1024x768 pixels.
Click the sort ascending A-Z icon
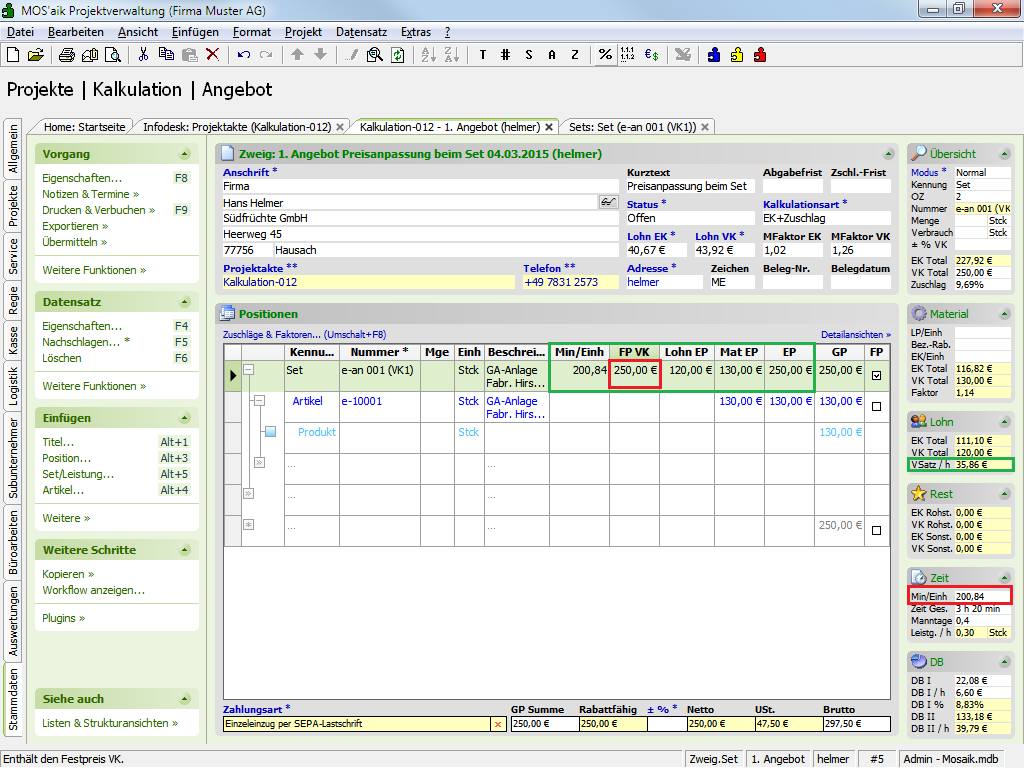(426, 55)
